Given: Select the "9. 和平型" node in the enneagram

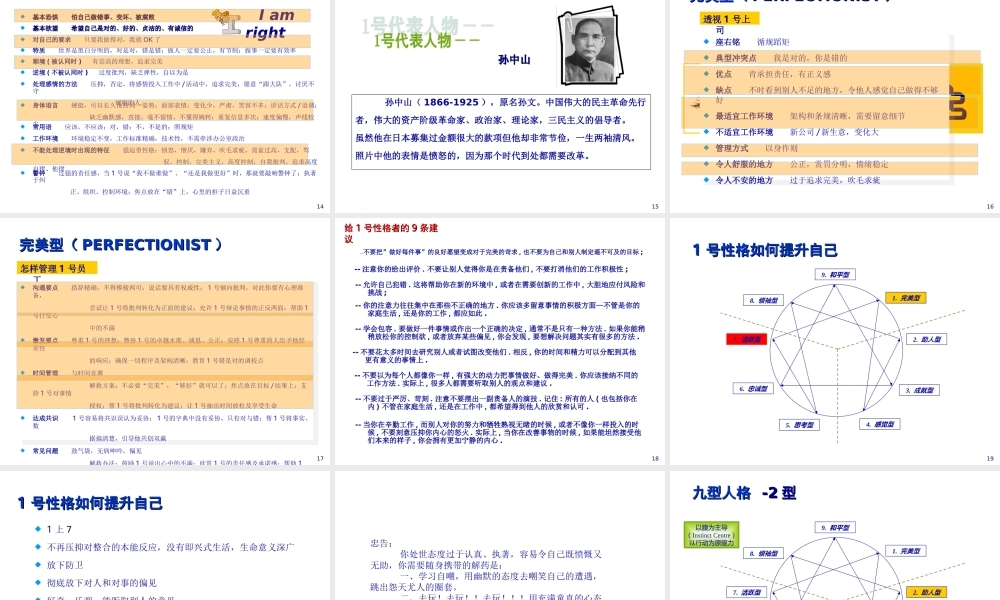Looking at the screenshot, I should (x=837, y=275).
